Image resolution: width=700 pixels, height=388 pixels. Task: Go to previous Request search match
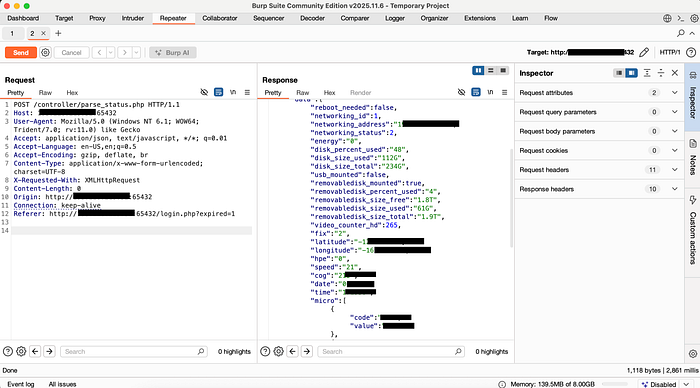pos(35,351)
